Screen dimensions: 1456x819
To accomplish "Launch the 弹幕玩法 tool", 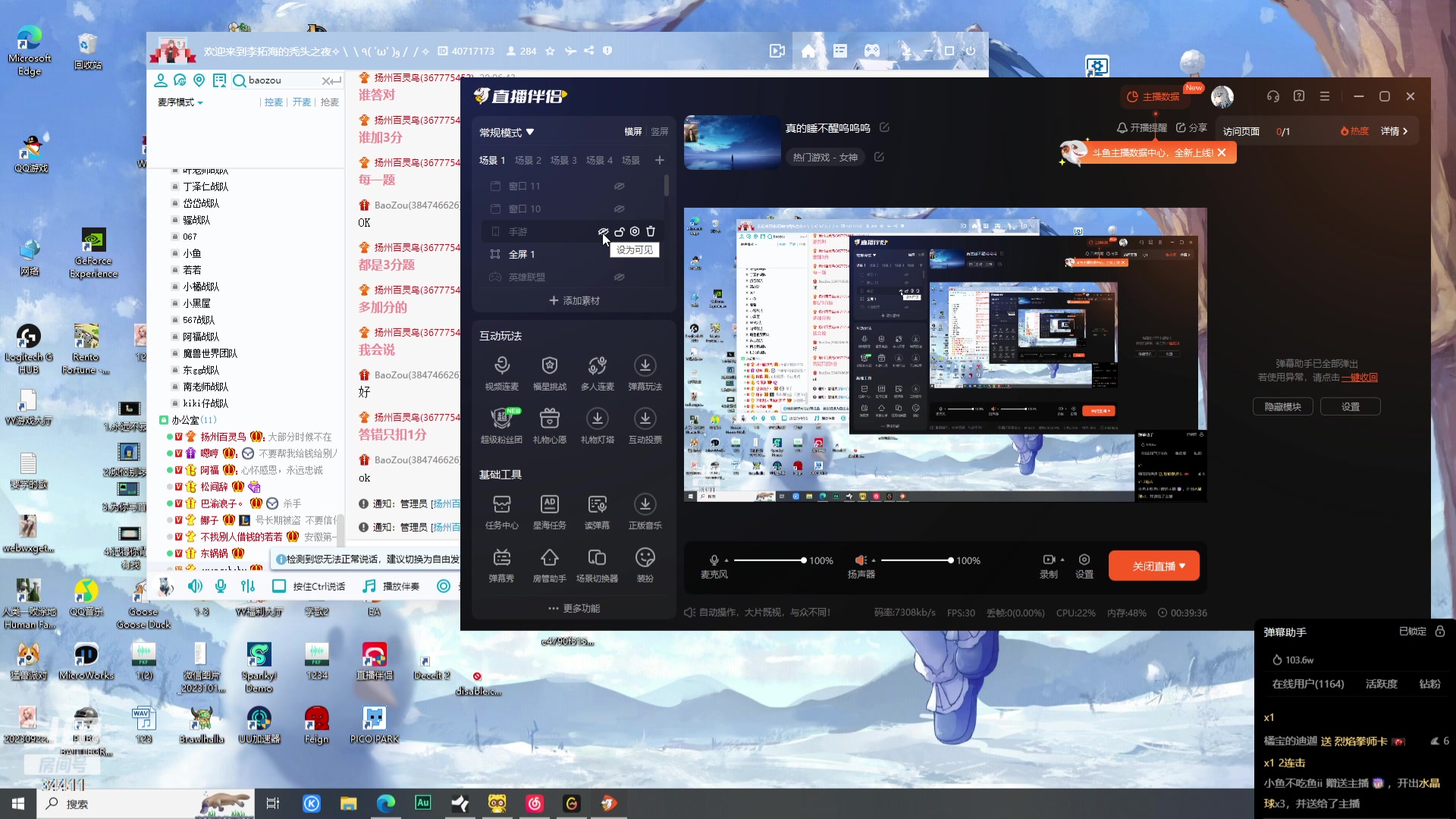I will coord(645,369).
